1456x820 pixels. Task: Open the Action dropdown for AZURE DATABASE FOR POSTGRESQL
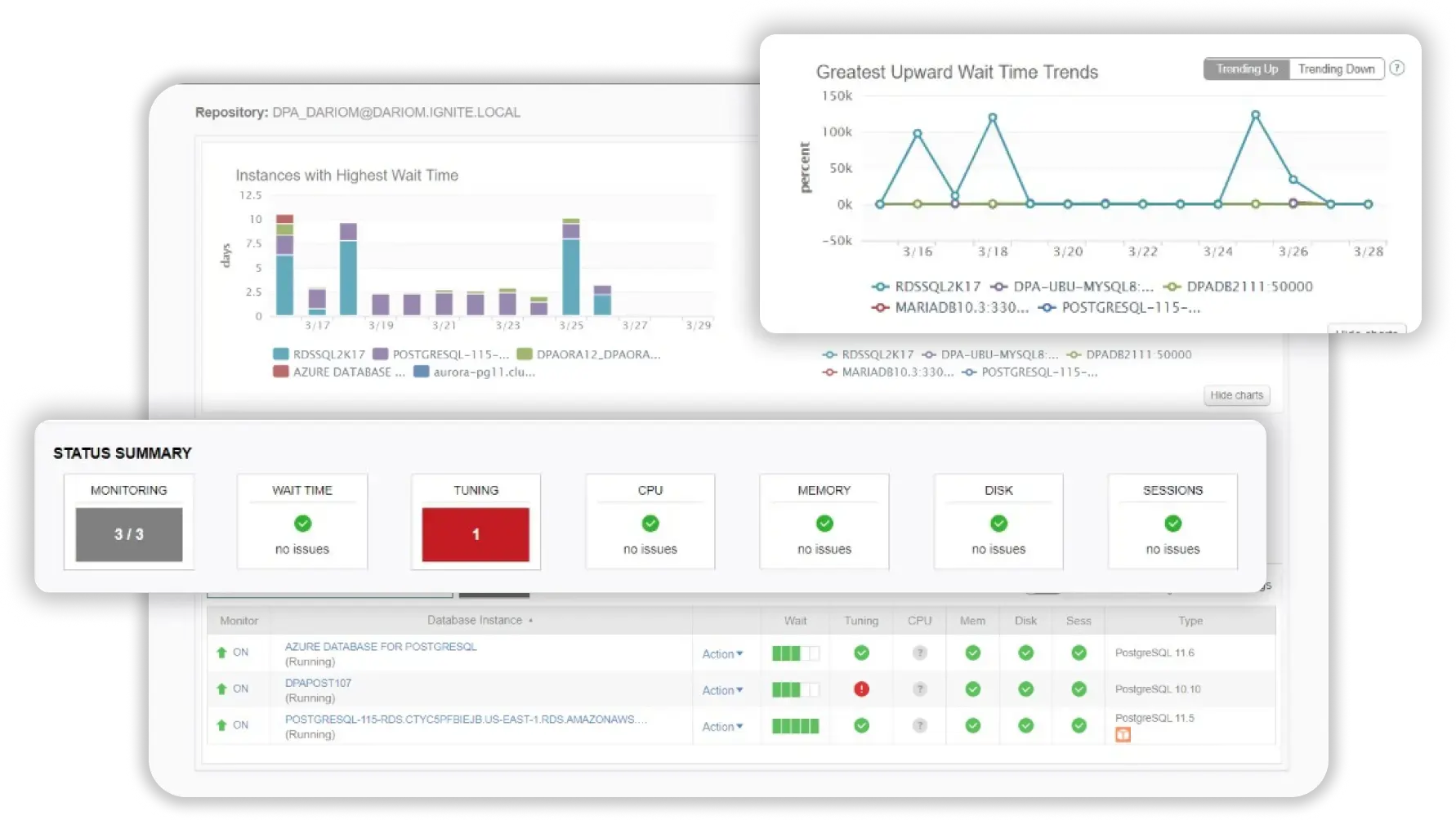[722, 653]
